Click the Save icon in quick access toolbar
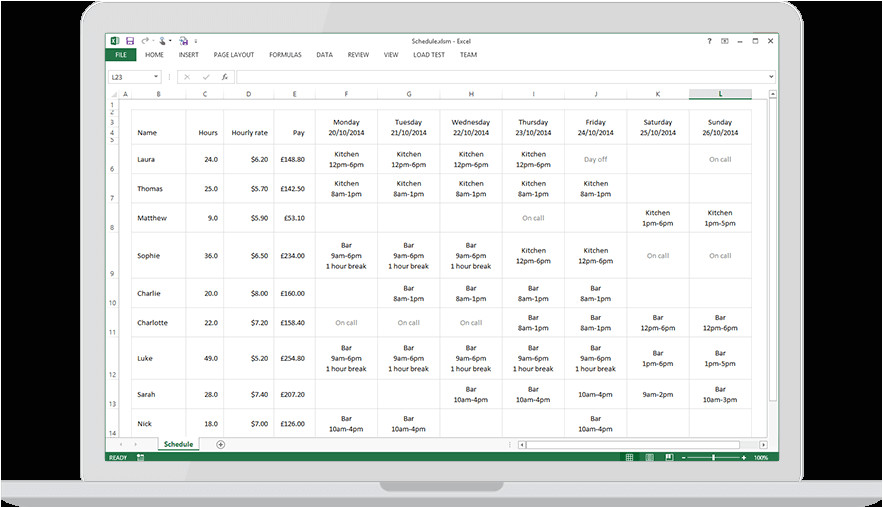 [130, 41]
